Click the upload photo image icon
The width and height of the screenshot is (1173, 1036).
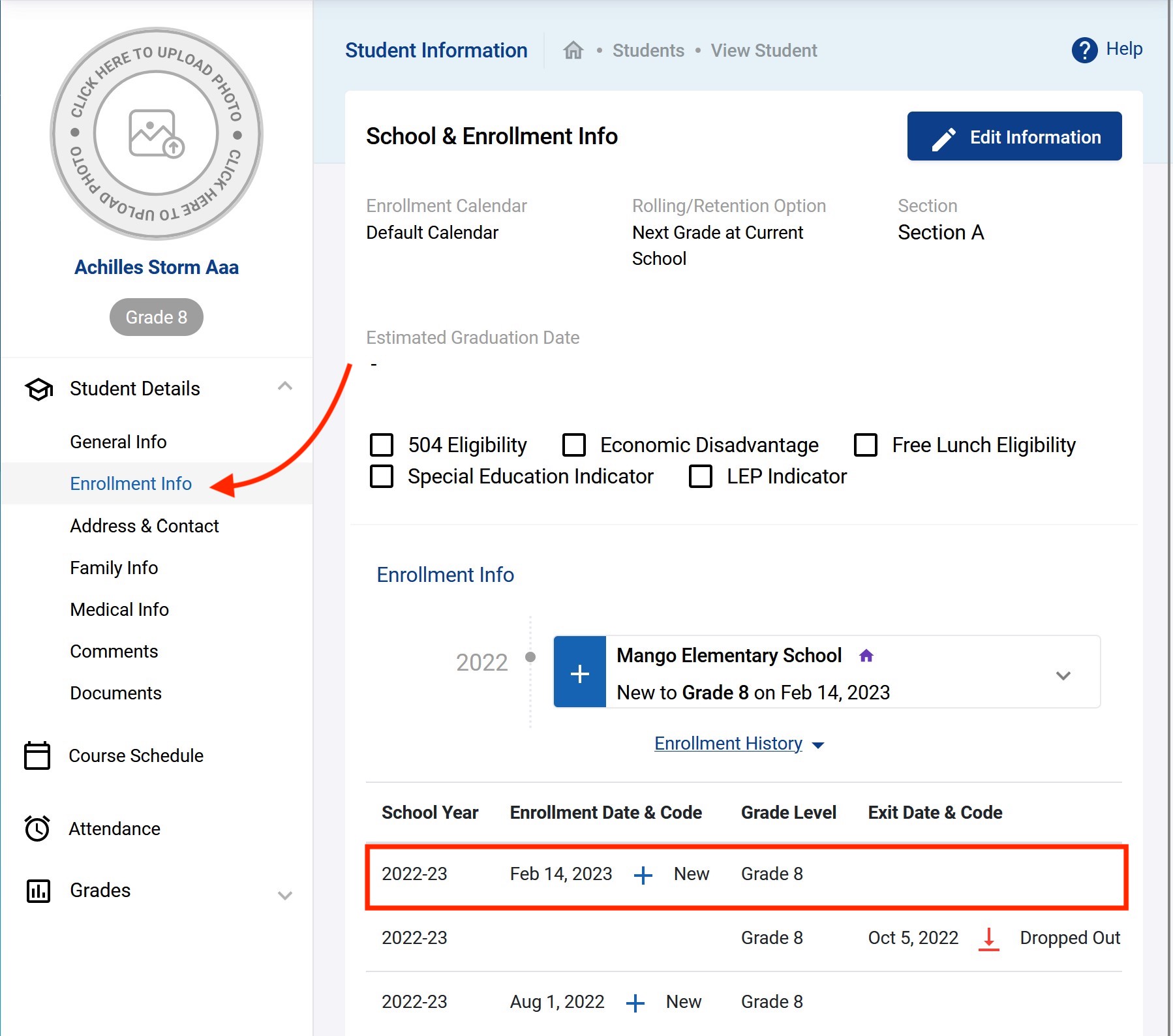157,134
